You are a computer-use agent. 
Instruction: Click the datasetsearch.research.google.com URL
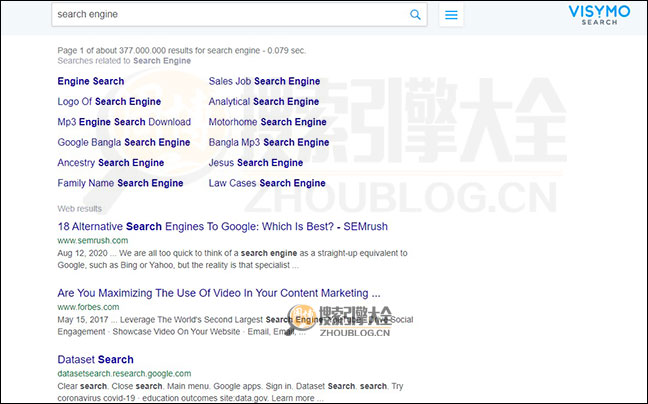click(x=124, y=373)
